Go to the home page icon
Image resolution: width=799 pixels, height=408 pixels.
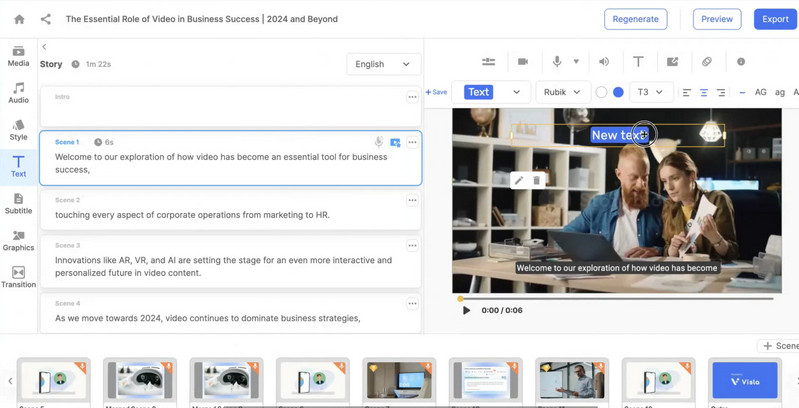click(x=19, y=19)
